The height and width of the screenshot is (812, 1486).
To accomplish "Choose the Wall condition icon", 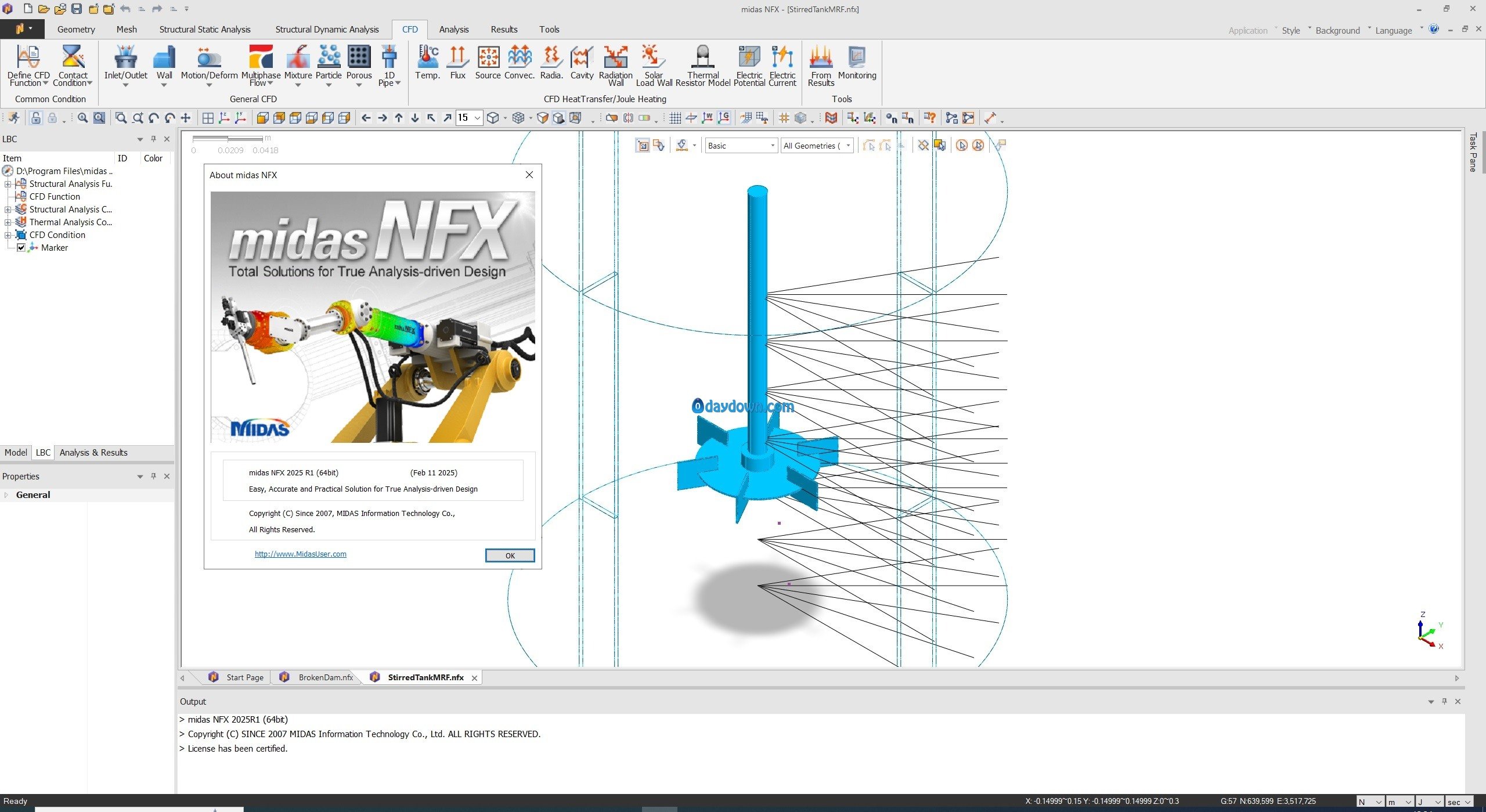I will coord(164,62).
